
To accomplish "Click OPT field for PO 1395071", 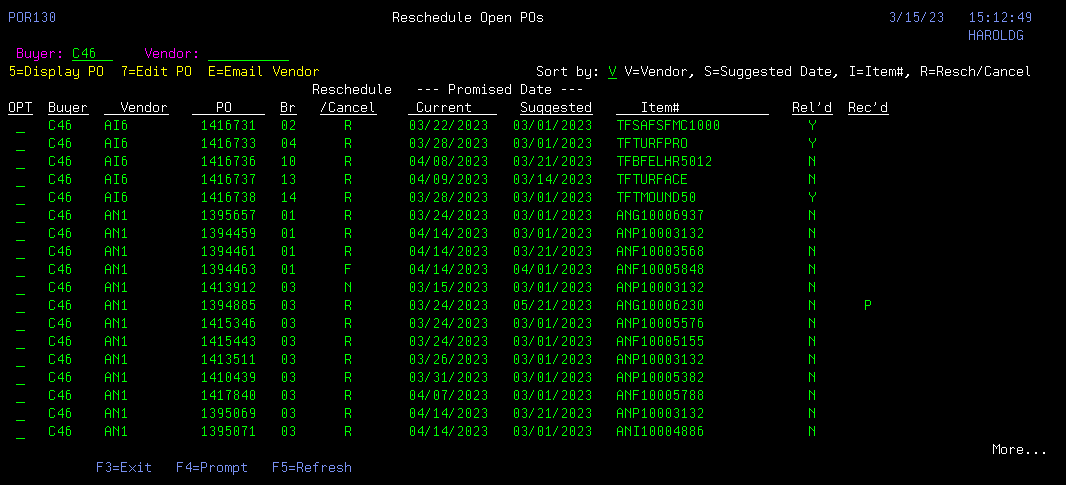I will point(20,432).
